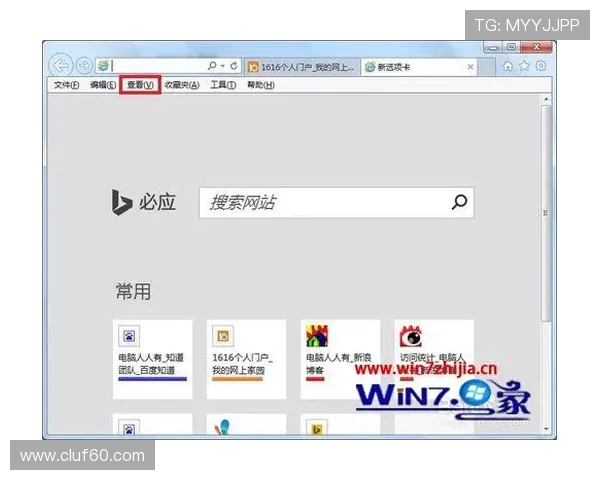This screenshot has width=600, height=480.
Task: Click scrollbar down arrow
Action: 546,429
